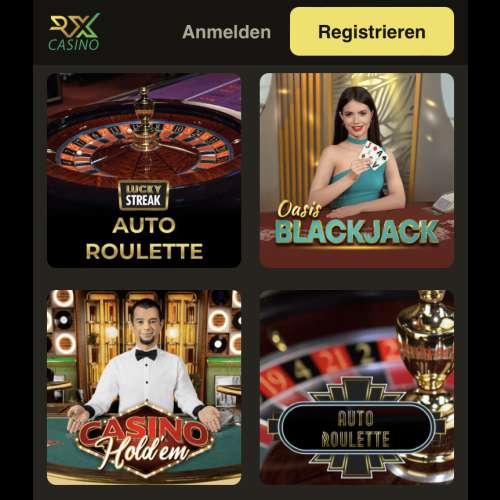Click the art deco Auto Roulette badge
This screenshot has height=500, width=500.
(356, 428)
